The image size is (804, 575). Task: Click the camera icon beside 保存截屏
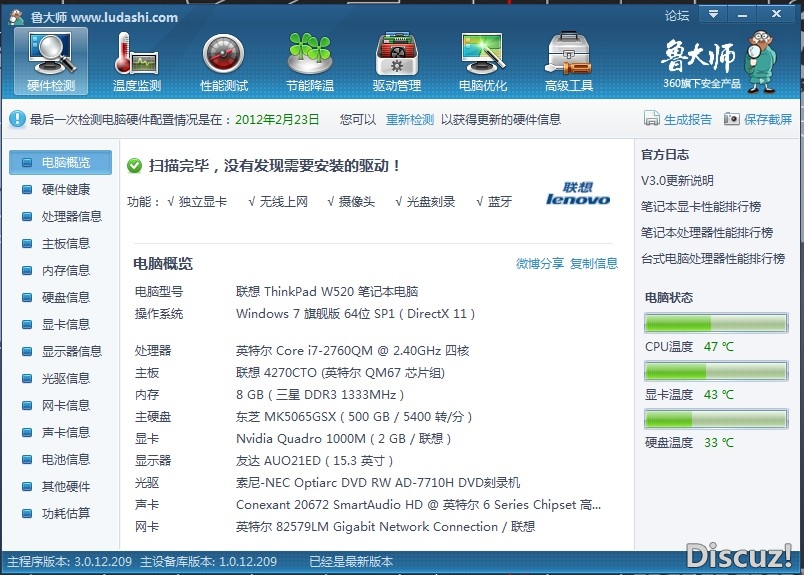(x=732, y=119)
